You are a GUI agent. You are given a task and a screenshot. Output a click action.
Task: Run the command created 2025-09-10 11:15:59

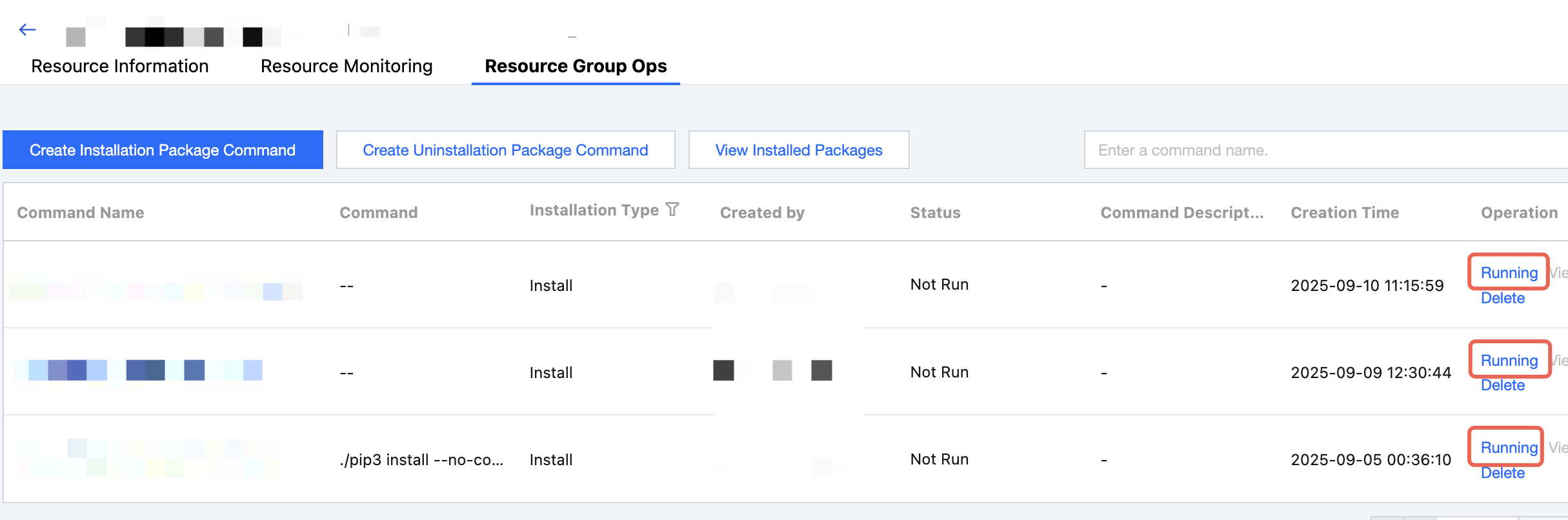[1509, 272]
